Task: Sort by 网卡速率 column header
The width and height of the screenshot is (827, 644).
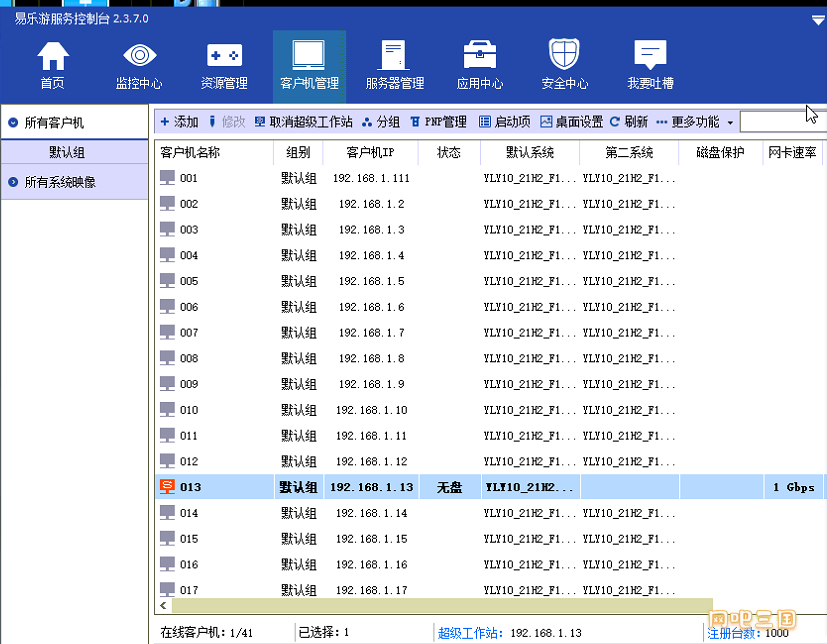Action: click(x=792, y=152)
